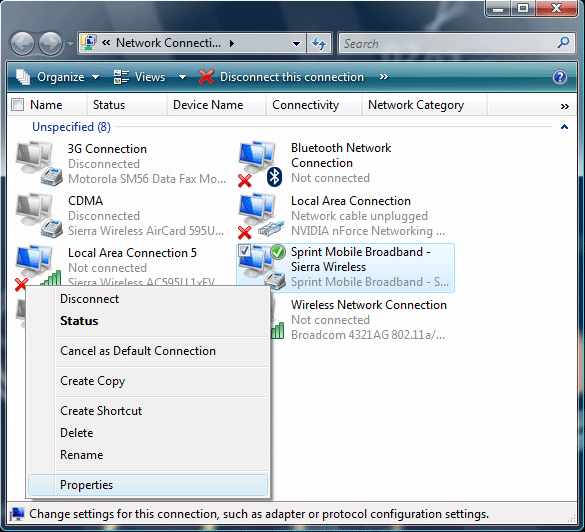Show hidden columns chevron in header
Image resolution: width=585 pixels, height=532 pixels.
[564, 107]
